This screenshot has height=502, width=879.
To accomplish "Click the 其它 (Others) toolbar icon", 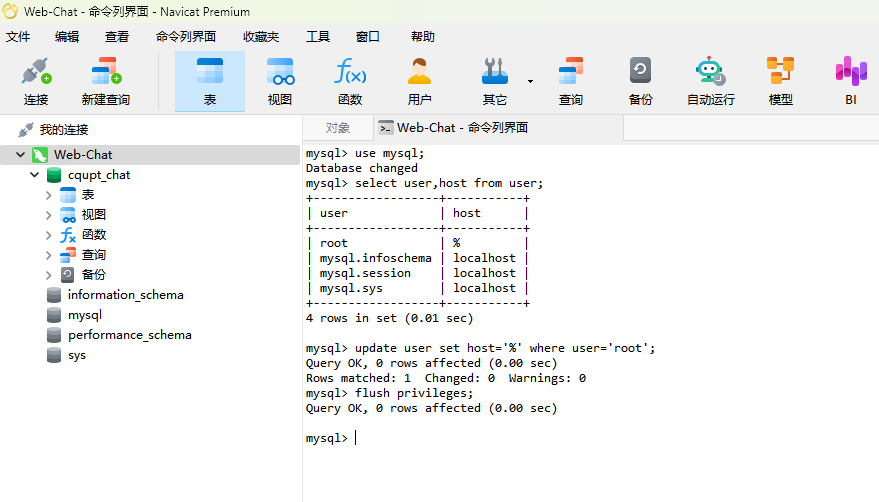I will [494, 81].
